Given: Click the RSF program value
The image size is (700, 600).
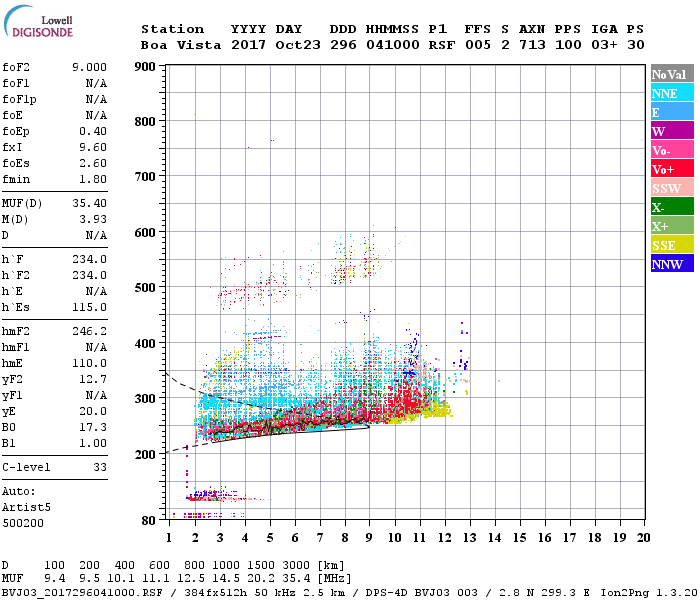Looking at the screenshot, I should coord(442,45).
